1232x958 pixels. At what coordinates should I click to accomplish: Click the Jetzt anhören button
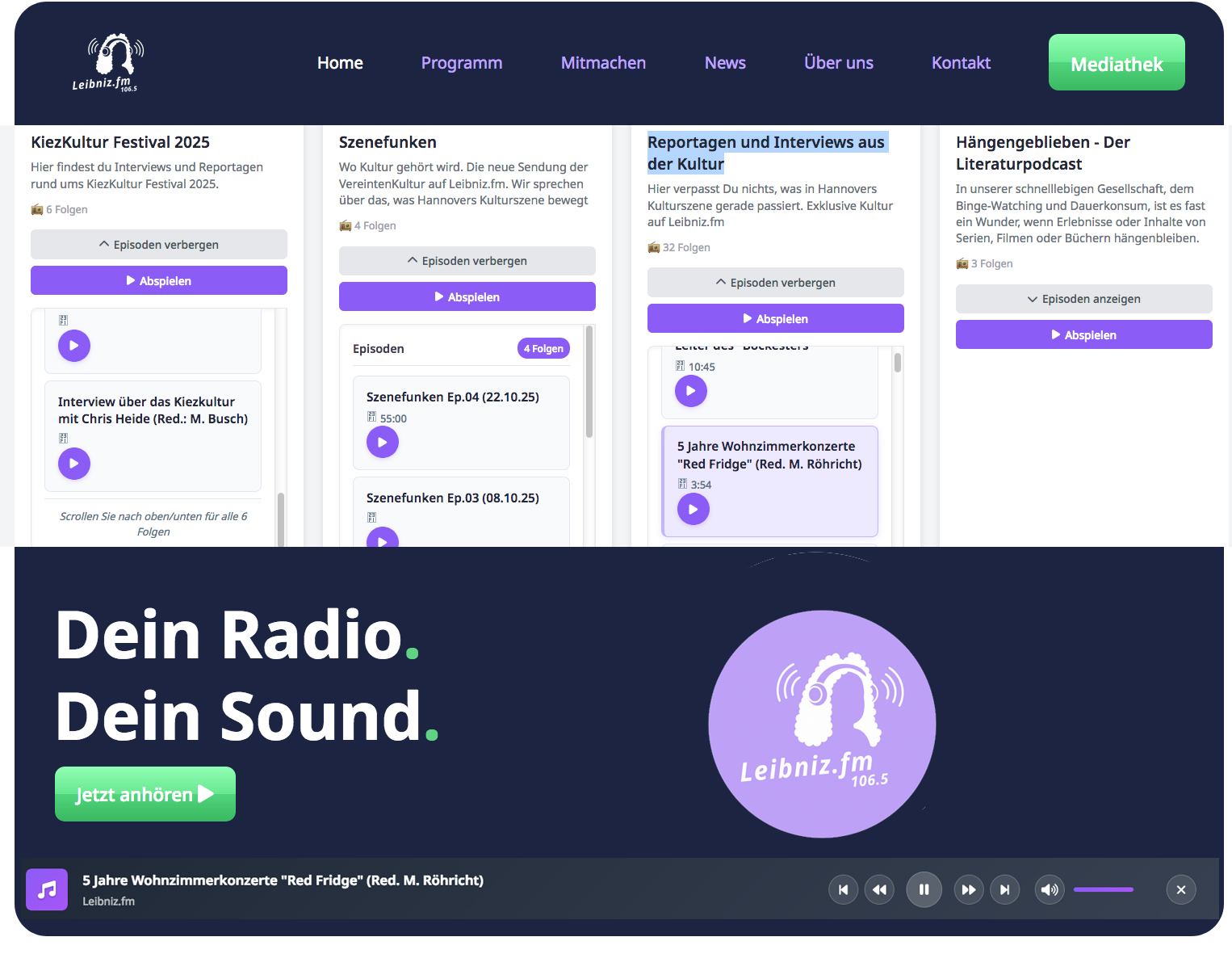tap(145, 794)
